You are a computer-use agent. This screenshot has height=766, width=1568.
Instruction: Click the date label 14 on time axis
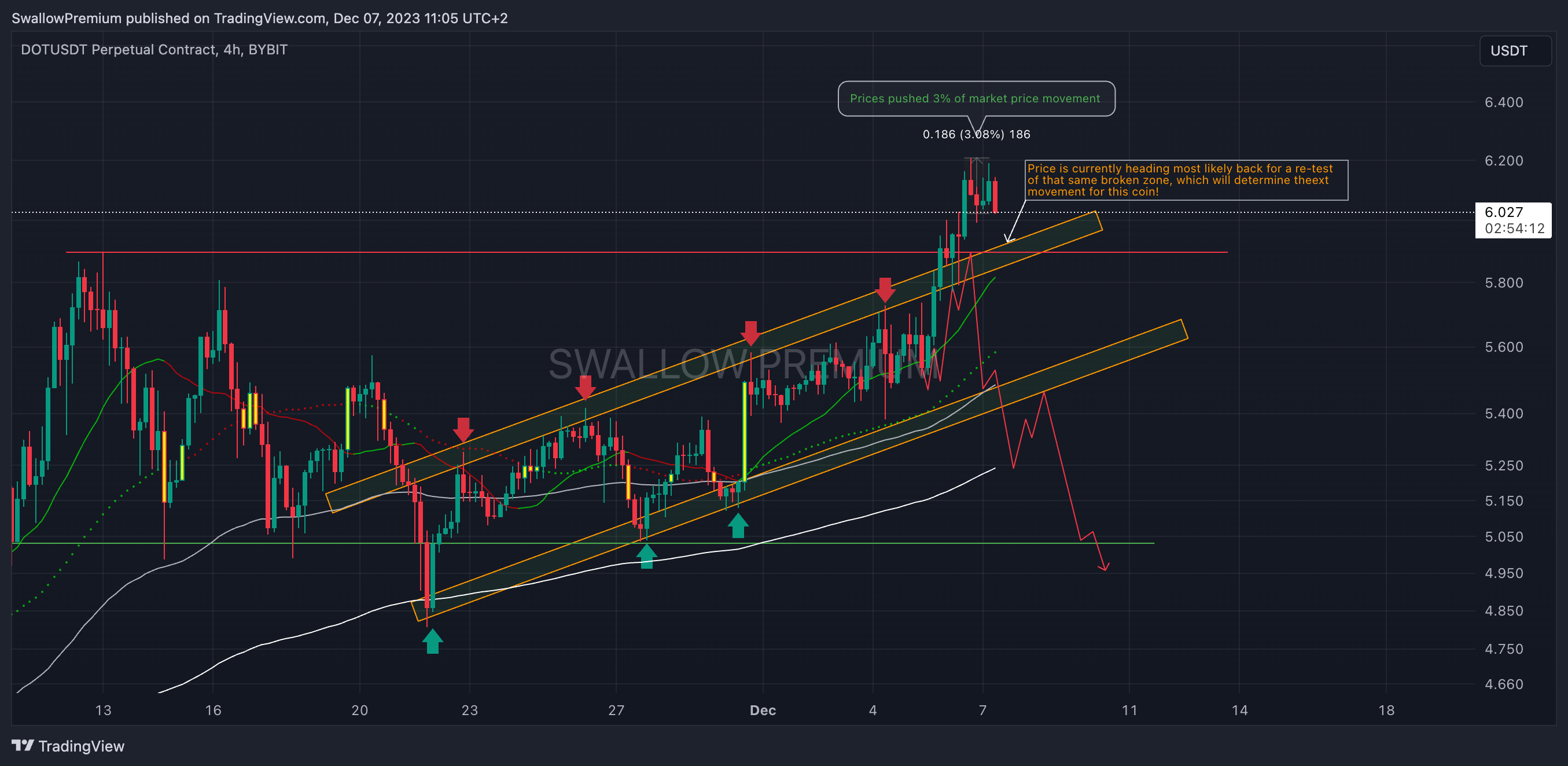coord(1239,710)
